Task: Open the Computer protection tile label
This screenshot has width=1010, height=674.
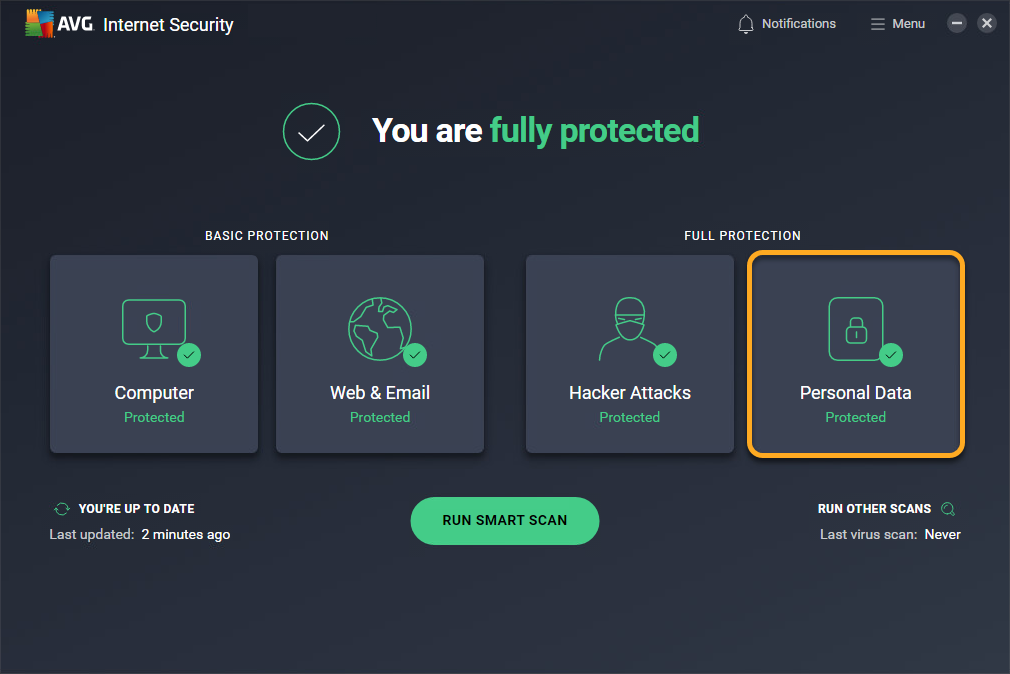Action: [154, 393]
